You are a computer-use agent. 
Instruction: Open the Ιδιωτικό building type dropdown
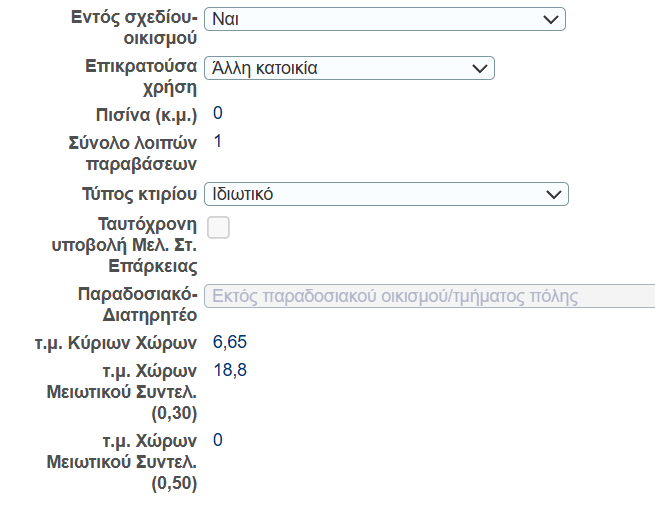click(x=386, y=194)
